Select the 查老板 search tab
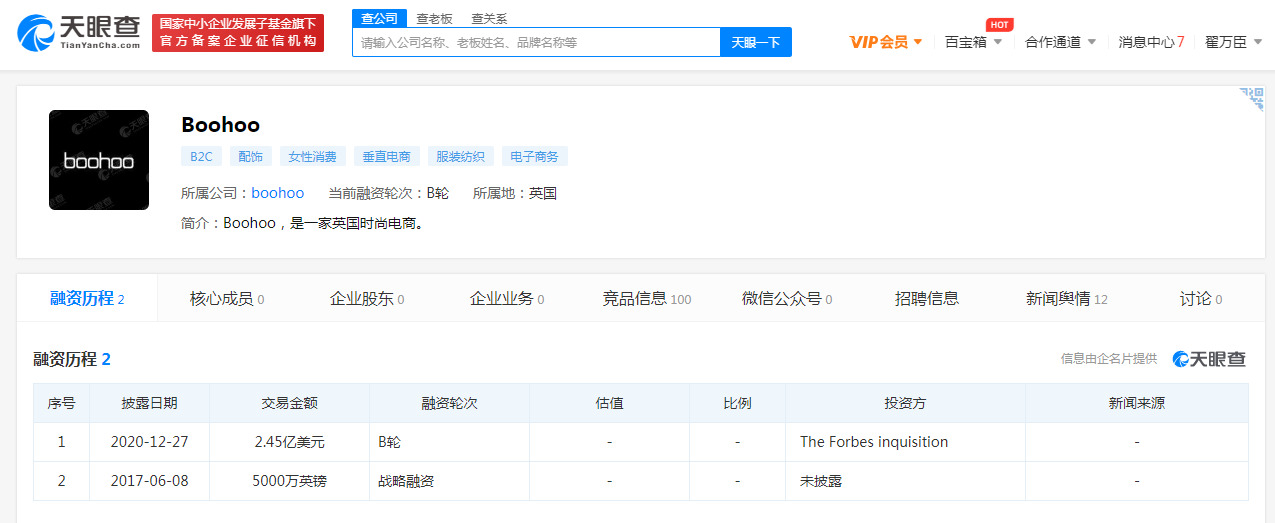Viewport: 1275px width, 523px height. coord(434,18)
